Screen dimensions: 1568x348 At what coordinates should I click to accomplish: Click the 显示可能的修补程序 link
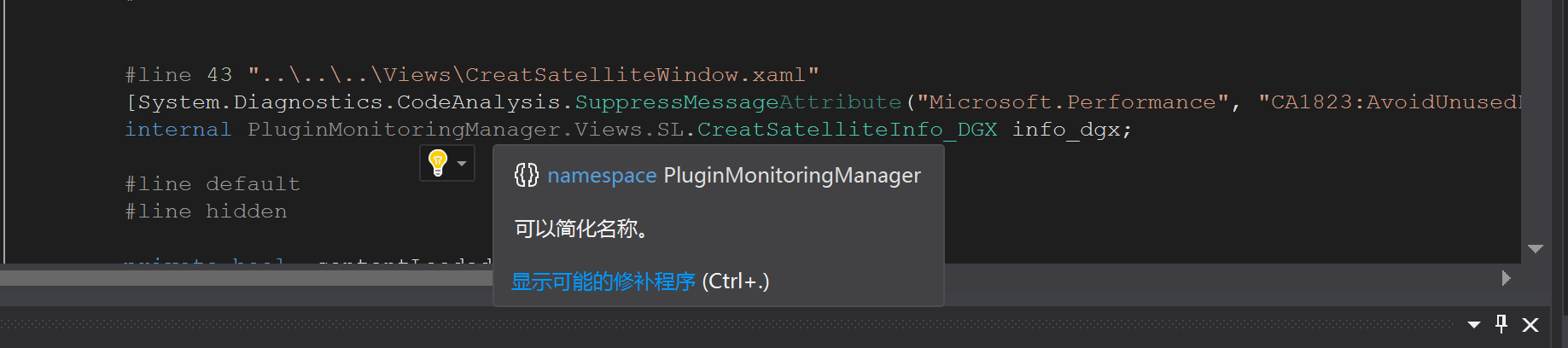(603, 281)
